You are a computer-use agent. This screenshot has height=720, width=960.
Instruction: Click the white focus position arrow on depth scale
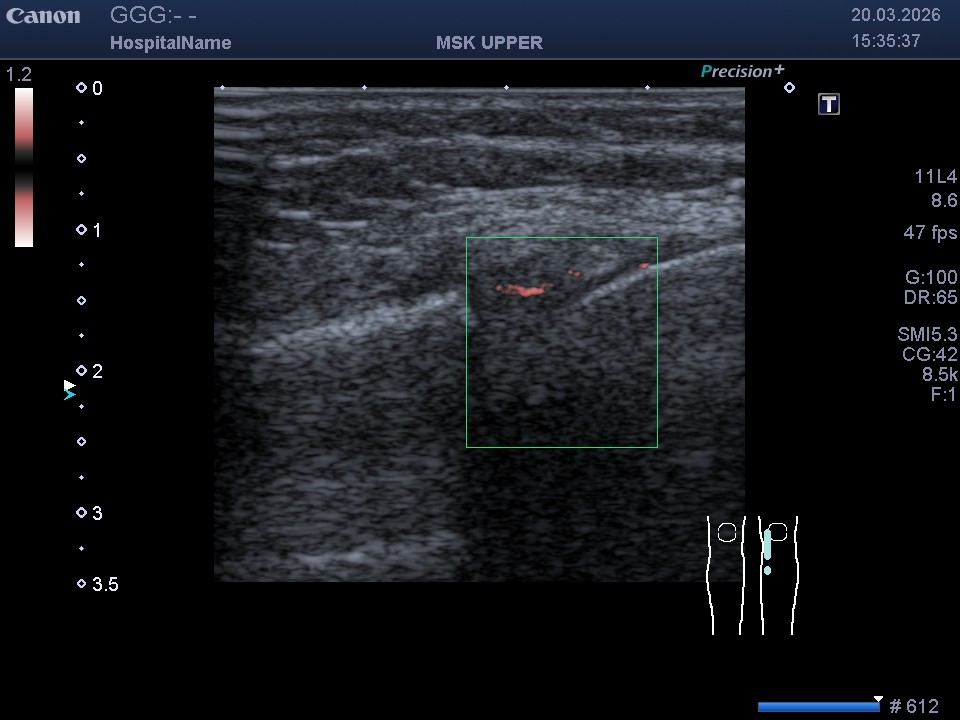(69, 384)
